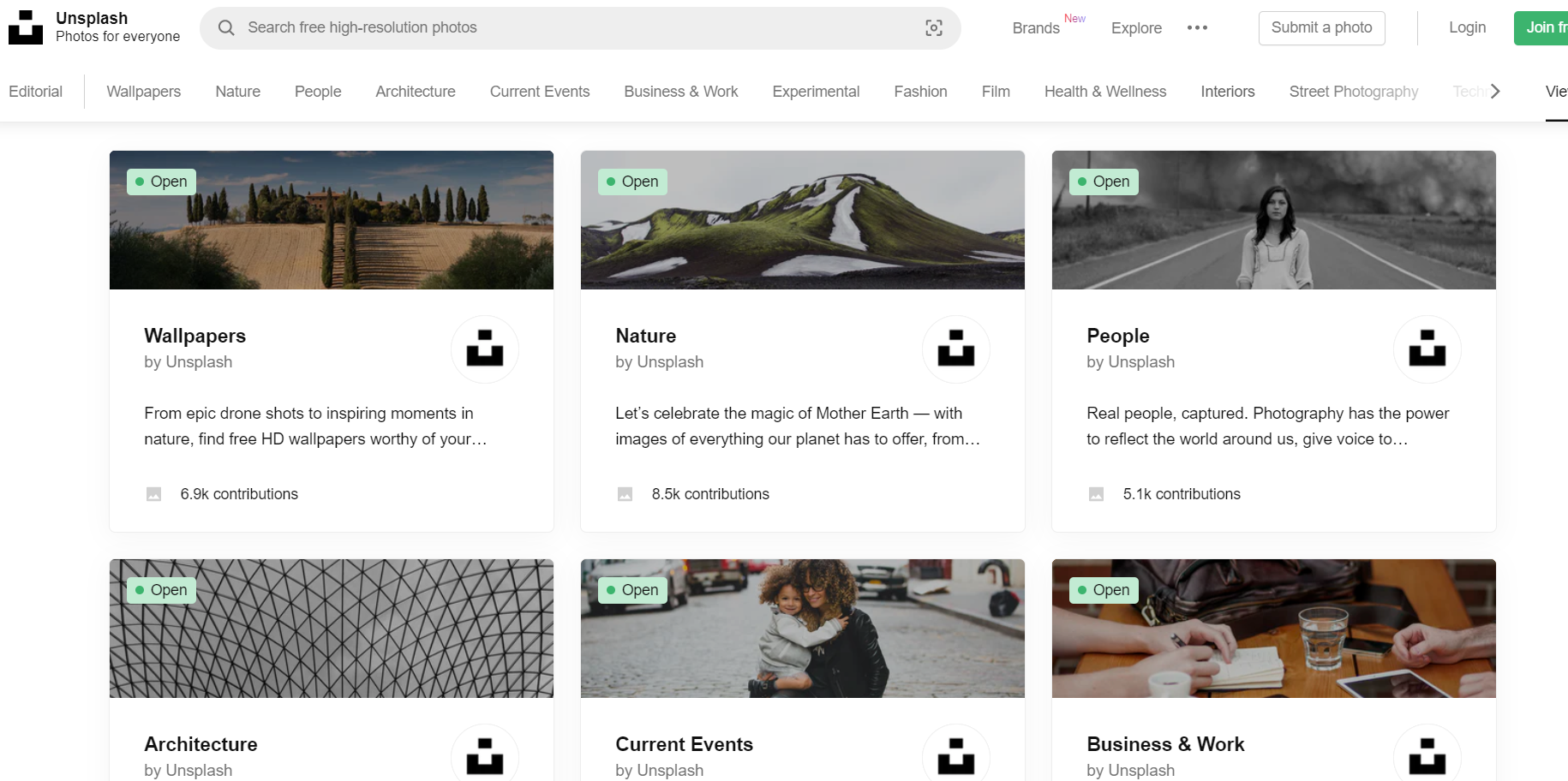
Task: Click the Explore menu in the header
Action: click(1136, 28)
